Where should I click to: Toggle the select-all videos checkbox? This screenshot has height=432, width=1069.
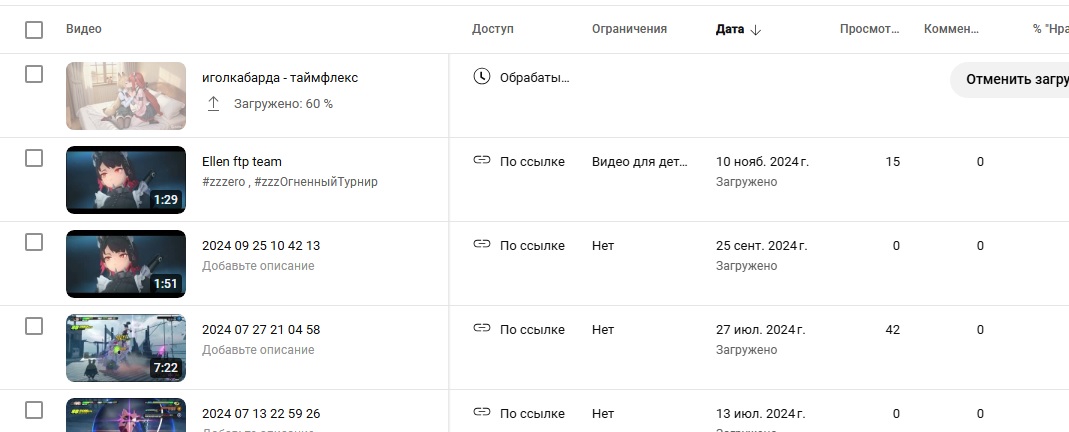[34, 30]
